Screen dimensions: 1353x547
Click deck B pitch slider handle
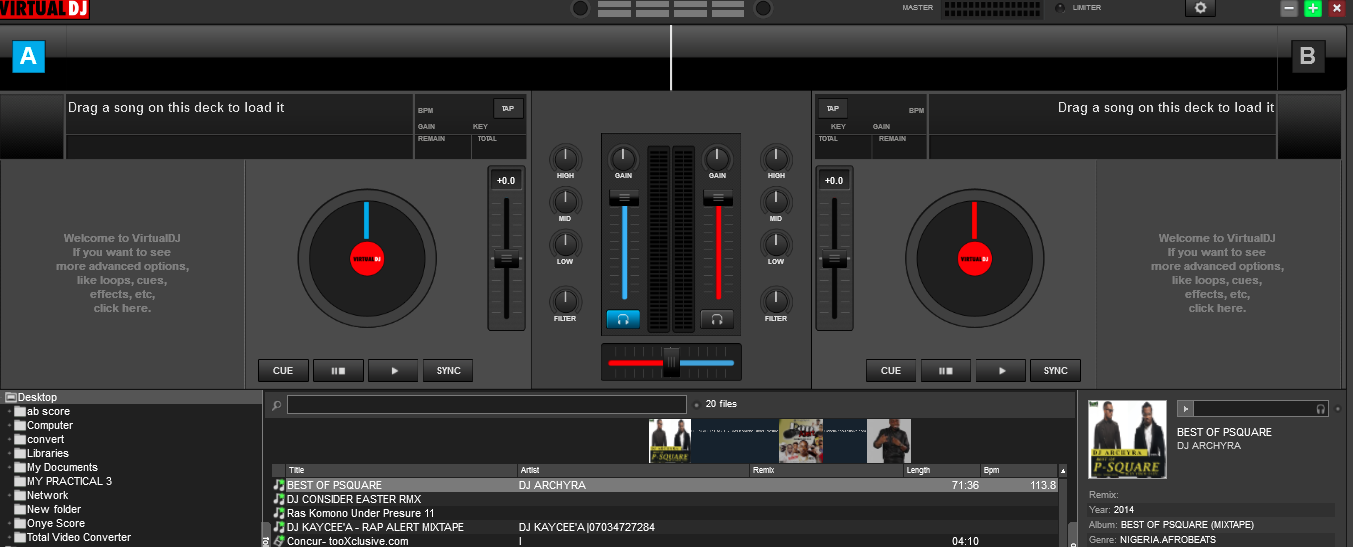833,259
